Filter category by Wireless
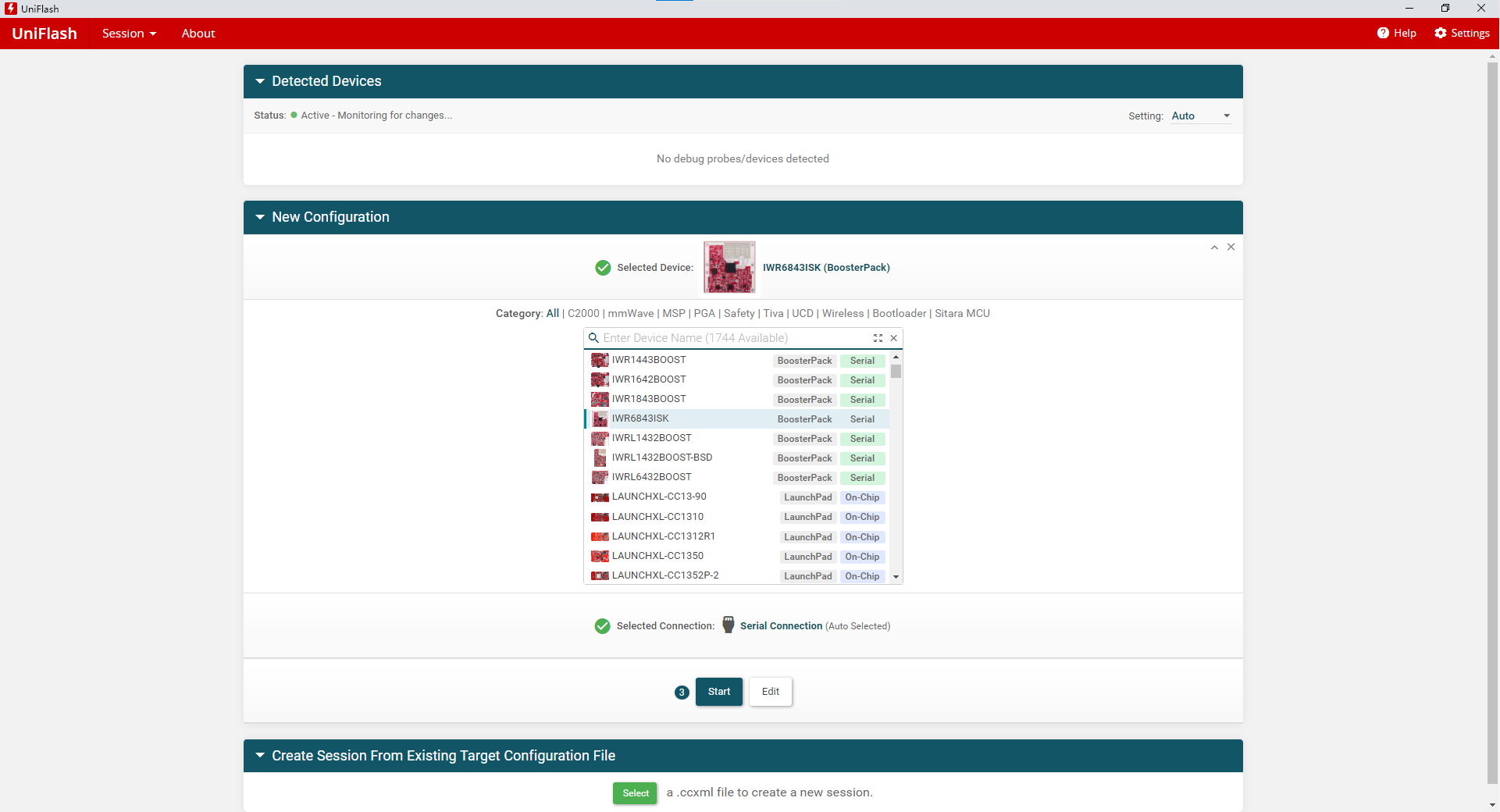The height and width of the screenshot is (812, 1500). click(843, 313)
